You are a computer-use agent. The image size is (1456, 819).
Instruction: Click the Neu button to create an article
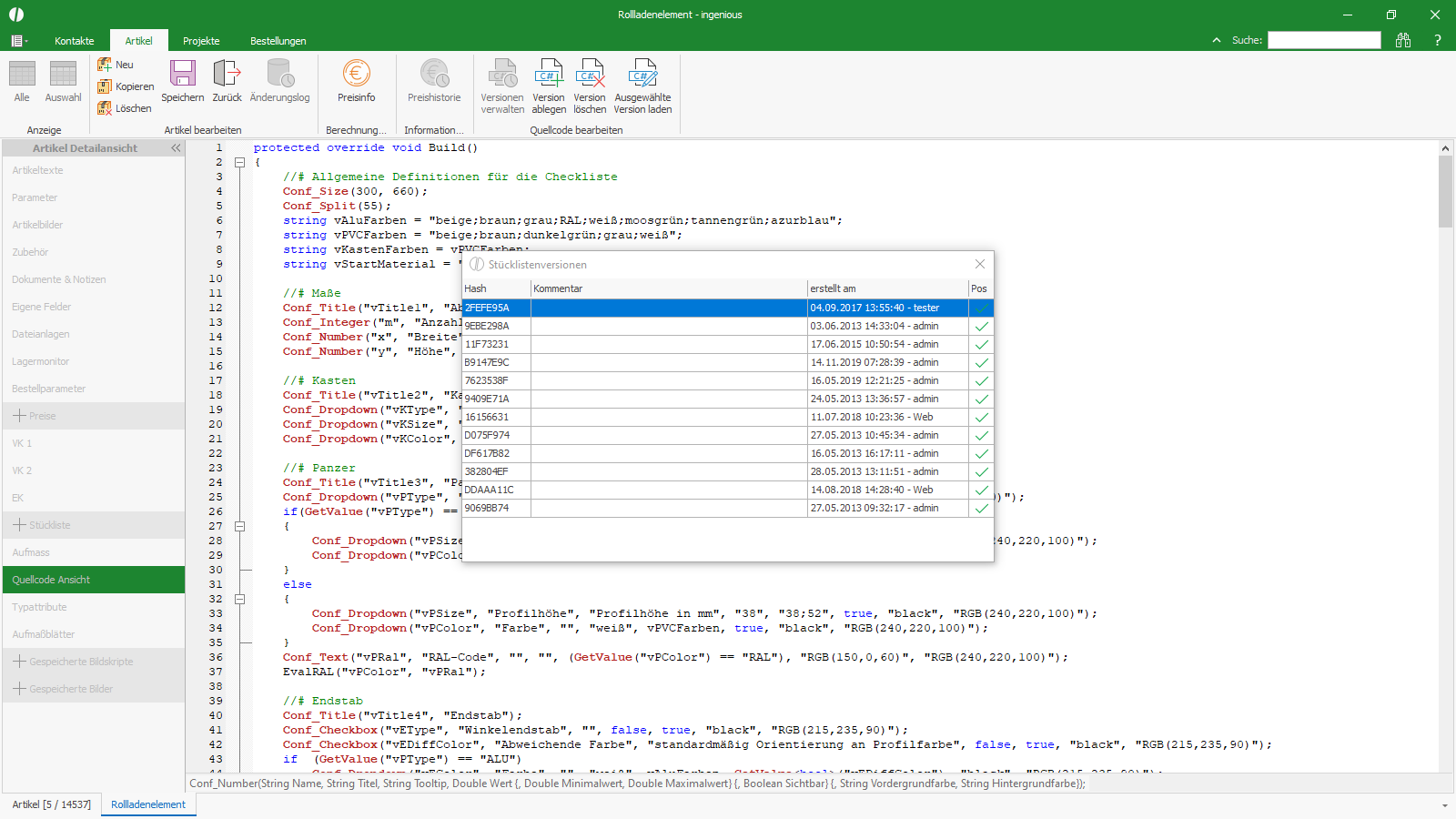[116, 65]
